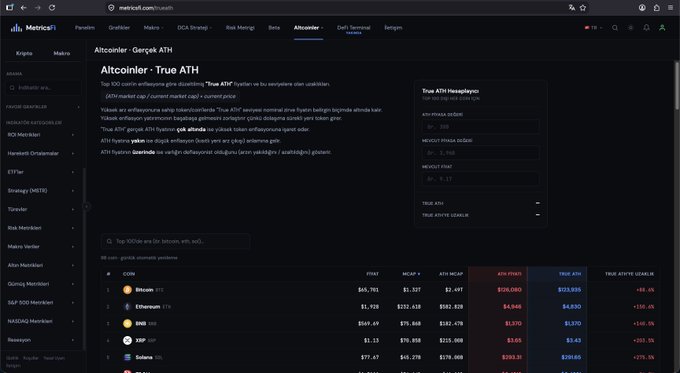Open the Beta nav item
Image resolution: width=680 pixels, height=373 pixels.
point(274,28)
